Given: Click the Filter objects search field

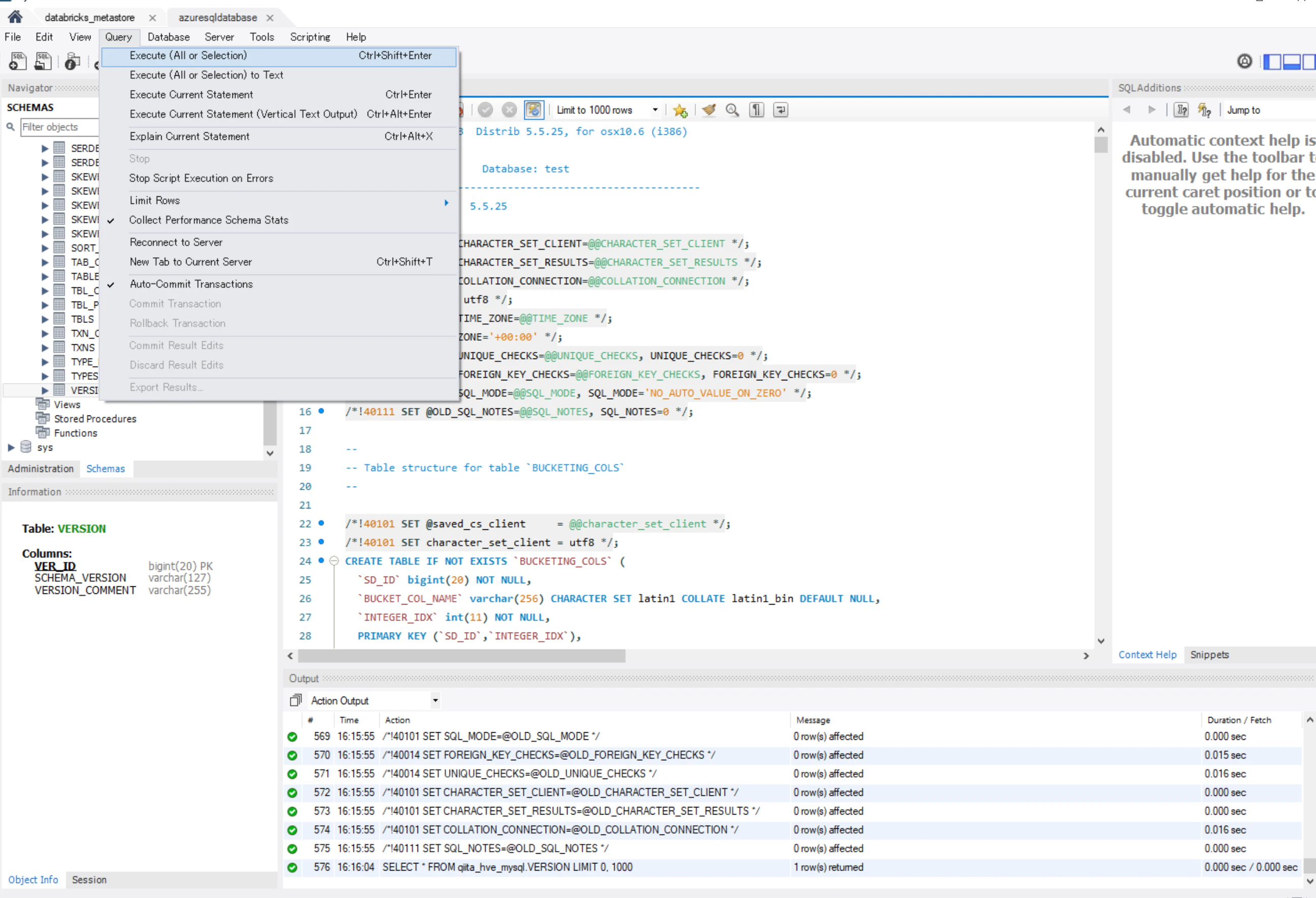Looking at the screenshot, I should [x=59, y=127].
